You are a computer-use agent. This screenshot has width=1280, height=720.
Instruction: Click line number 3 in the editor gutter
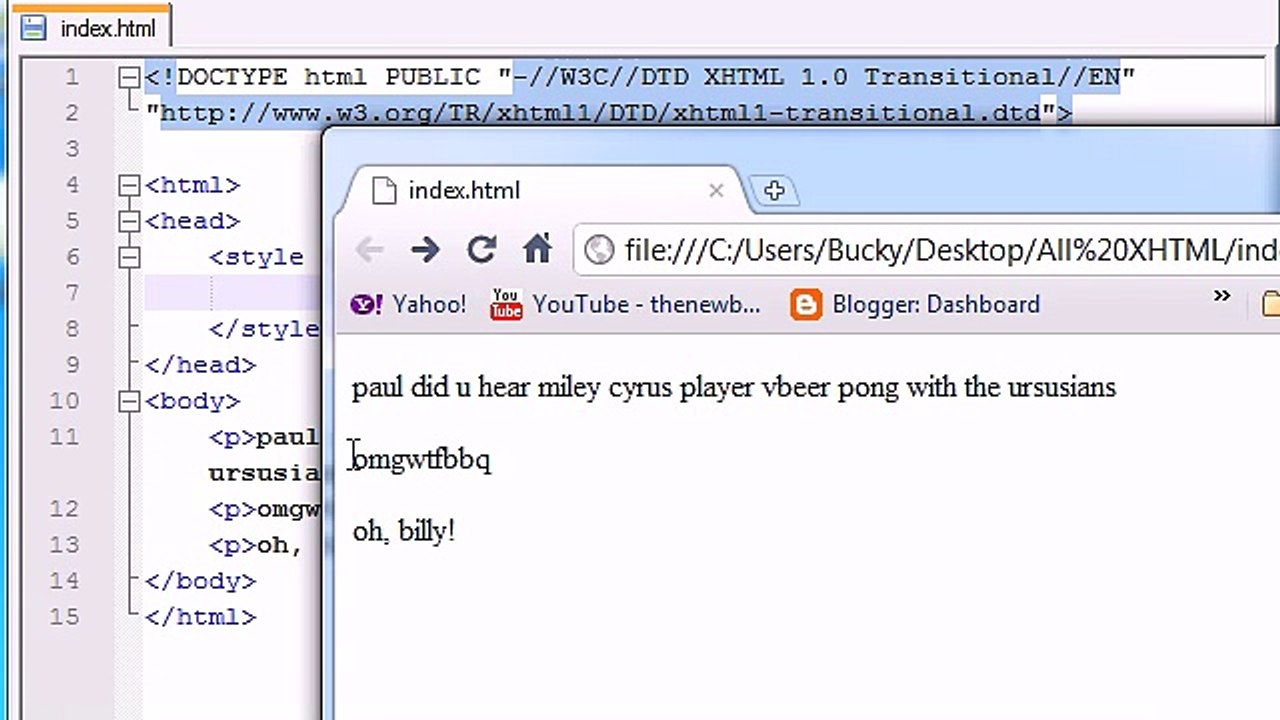click(72, 149)
